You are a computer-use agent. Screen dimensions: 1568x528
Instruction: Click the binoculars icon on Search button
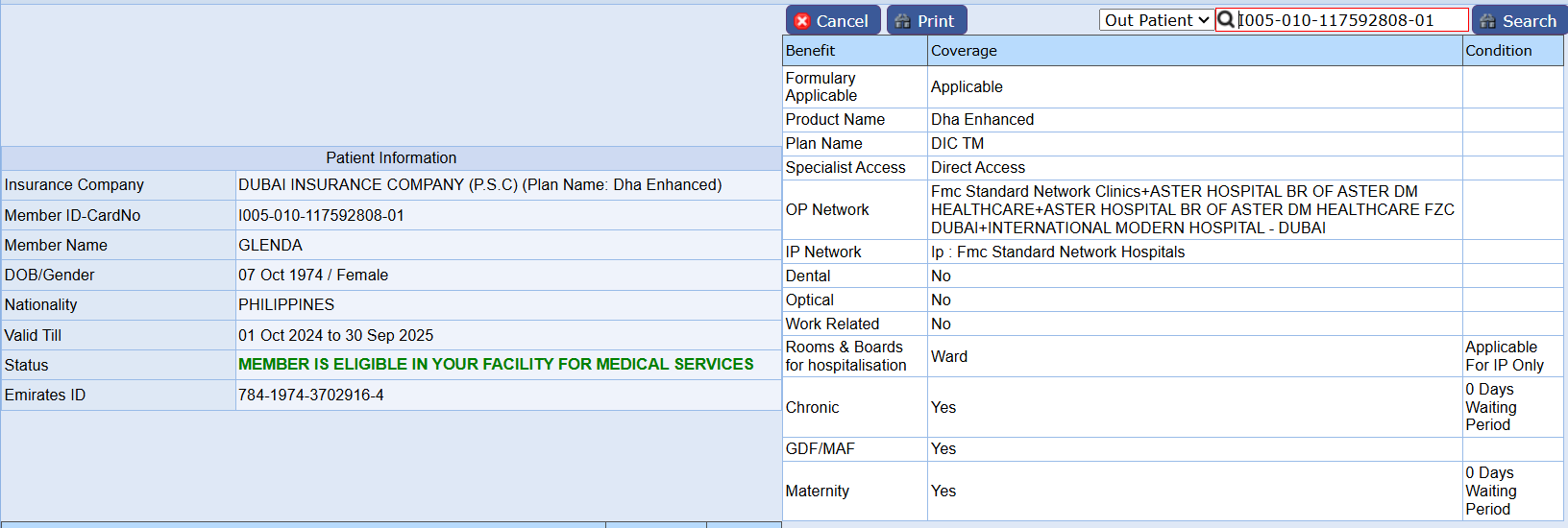pos(1487,21)
